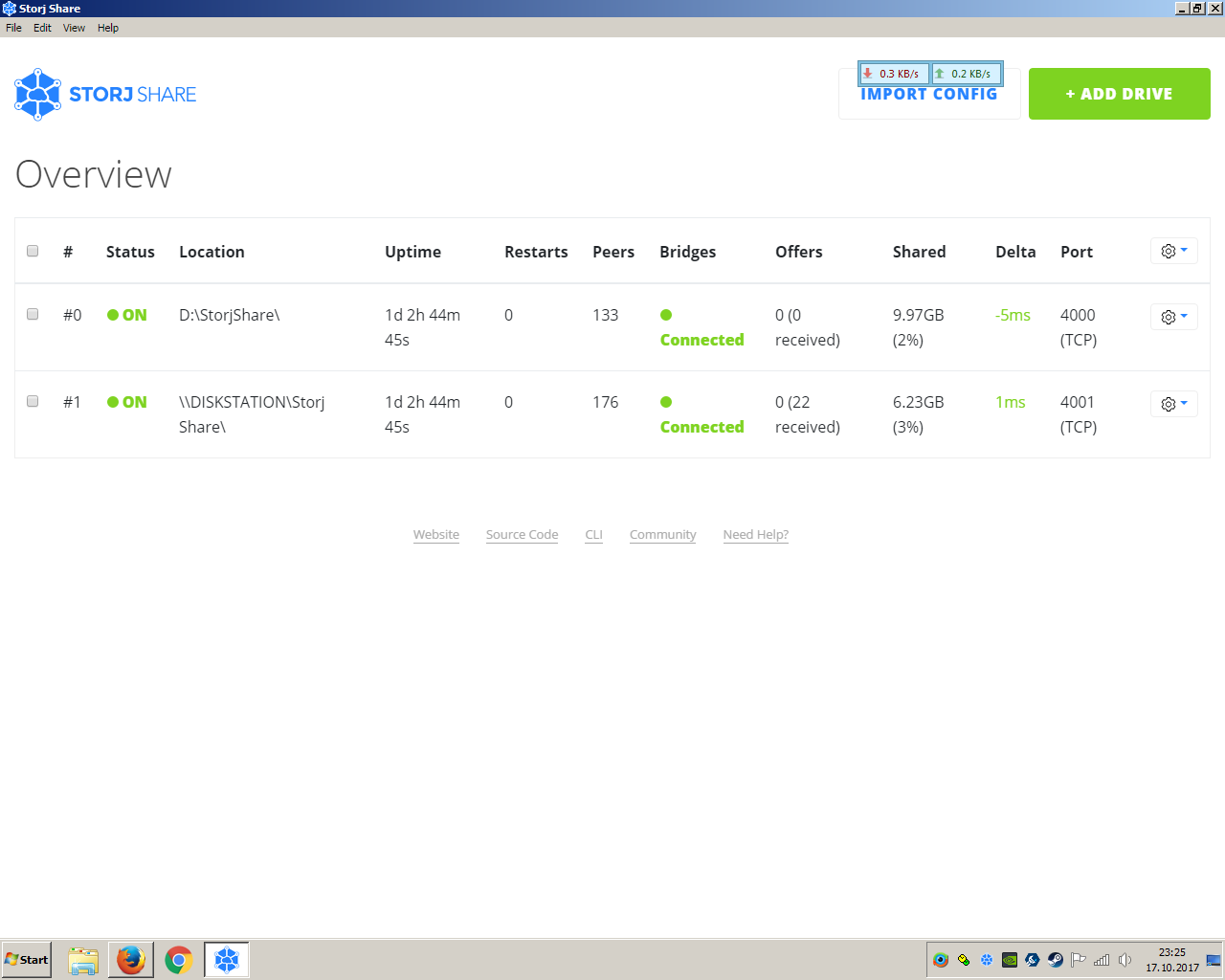
Task: Click the Import Config button
Action: 929,94
